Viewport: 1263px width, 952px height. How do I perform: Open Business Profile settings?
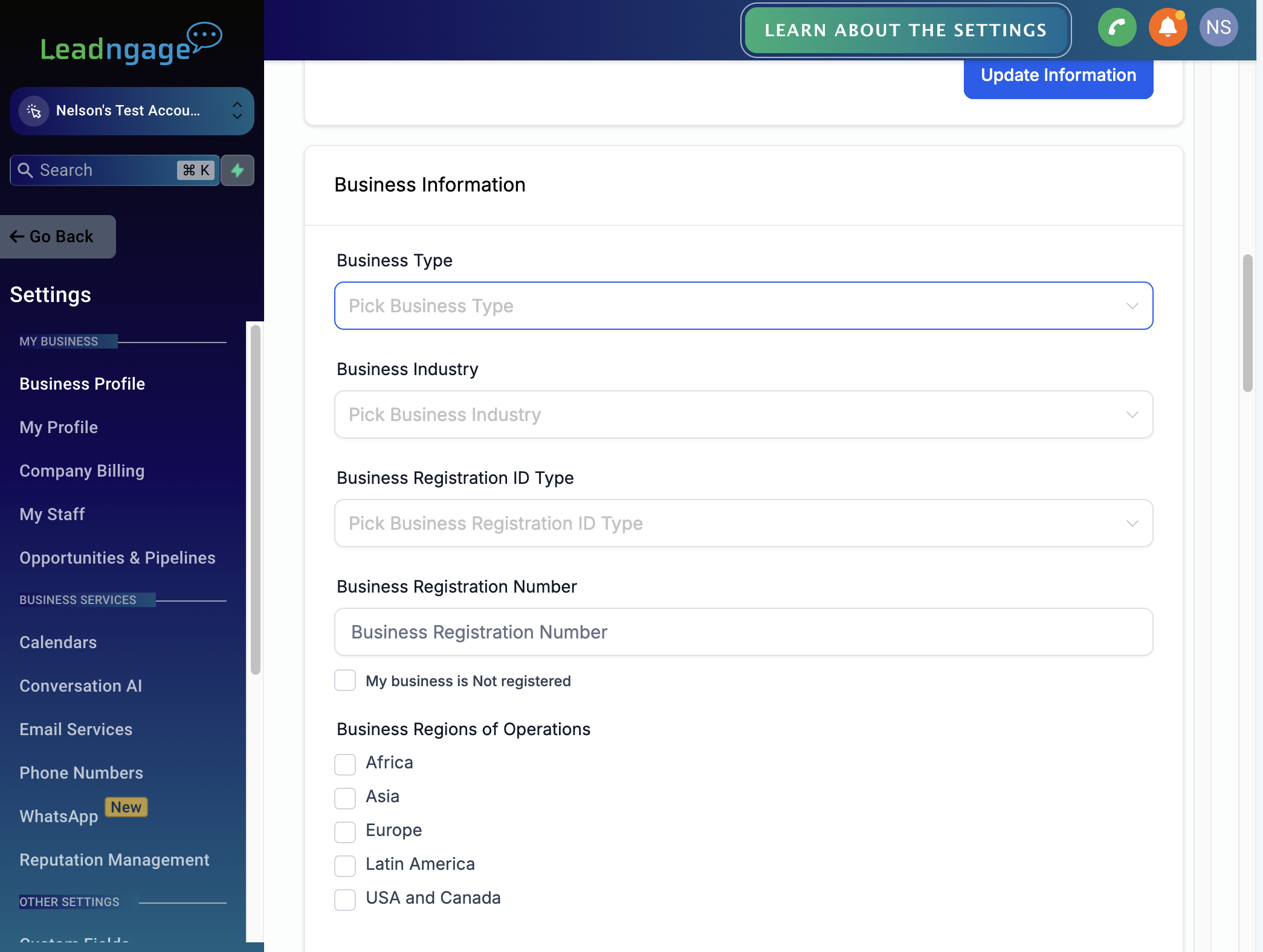tap(82, 384)
